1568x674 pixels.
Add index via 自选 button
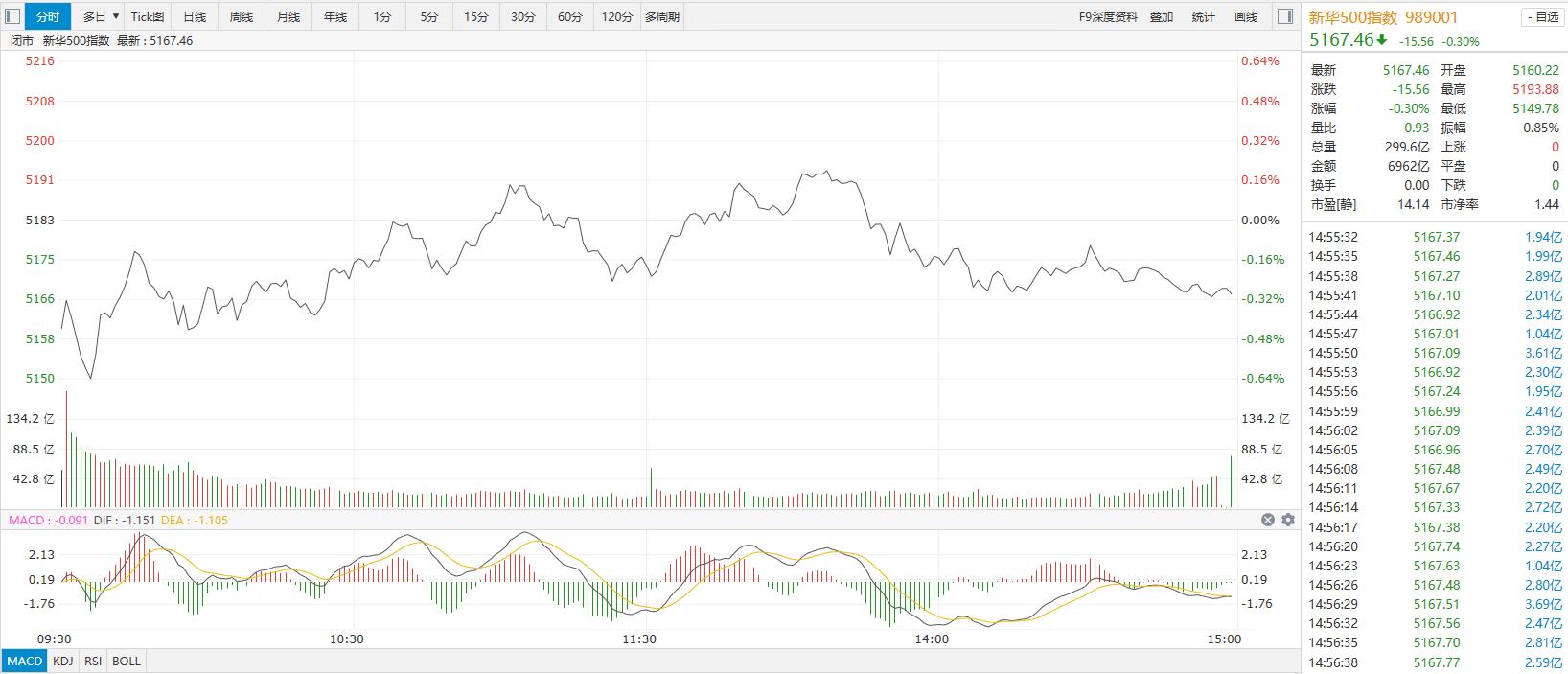pyautogui.click(x=1542, y=17)
